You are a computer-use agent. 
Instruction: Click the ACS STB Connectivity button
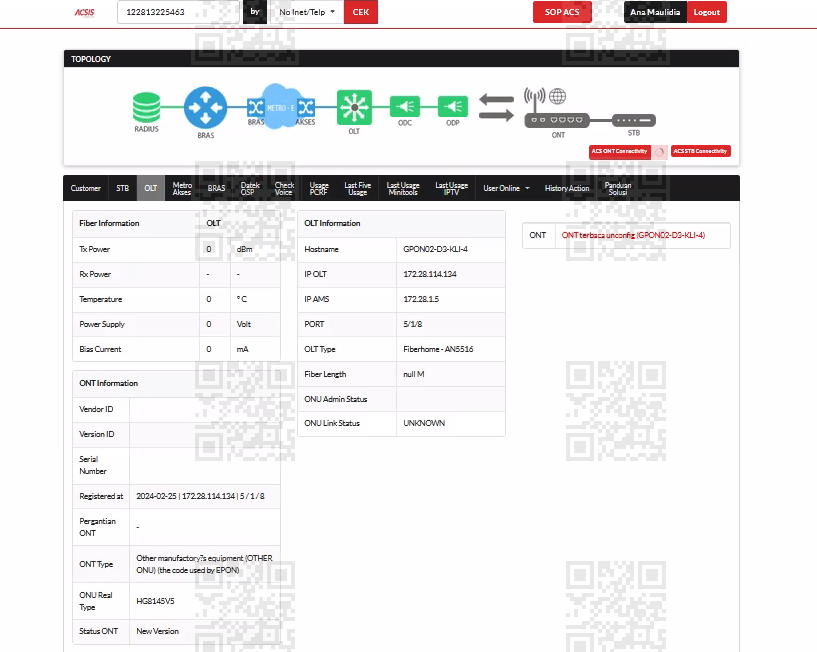tap(700, 151)
